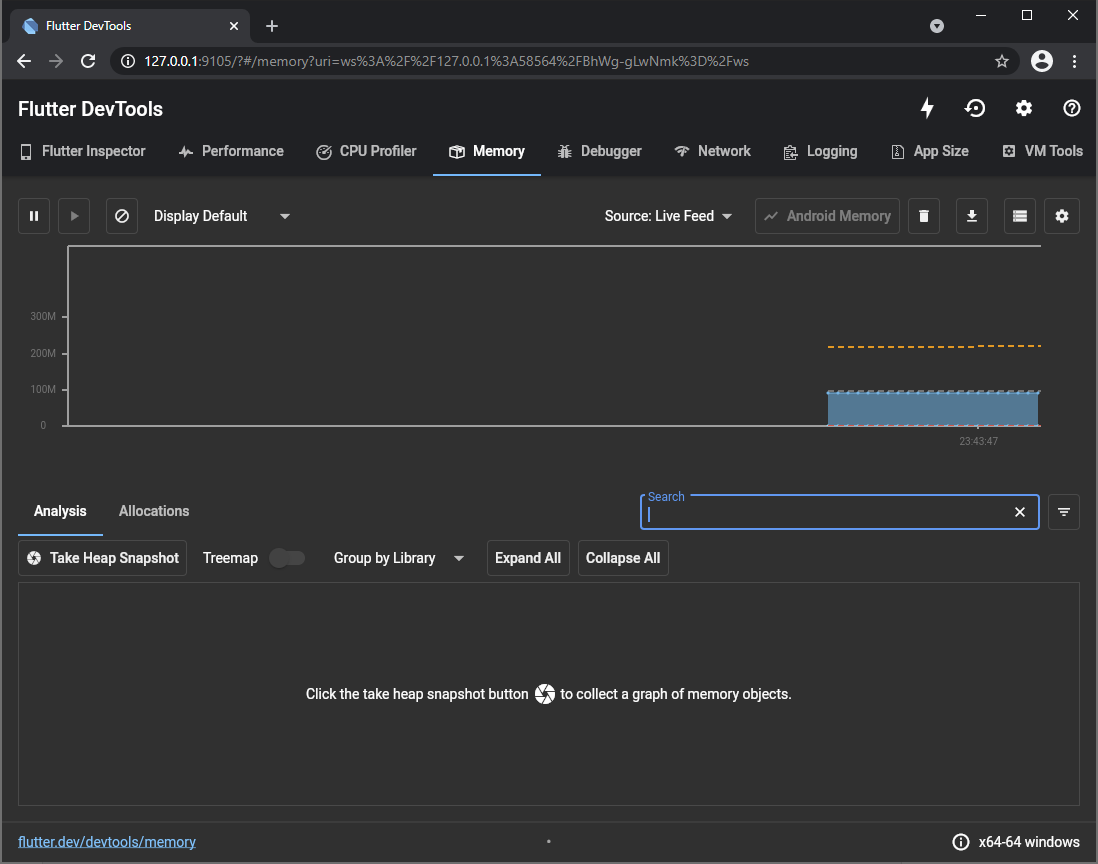Pause the memory chart feed

pos(34,216)
